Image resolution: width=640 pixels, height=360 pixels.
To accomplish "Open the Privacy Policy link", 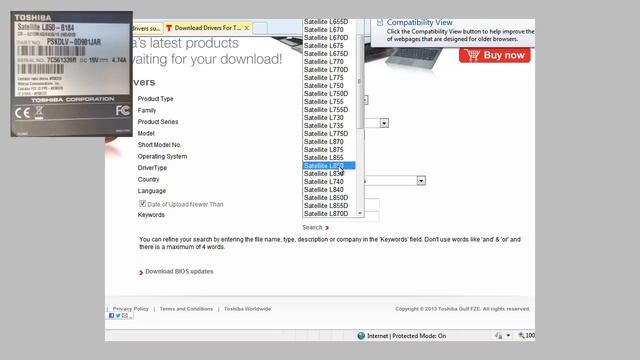I will tap(131, 309).
